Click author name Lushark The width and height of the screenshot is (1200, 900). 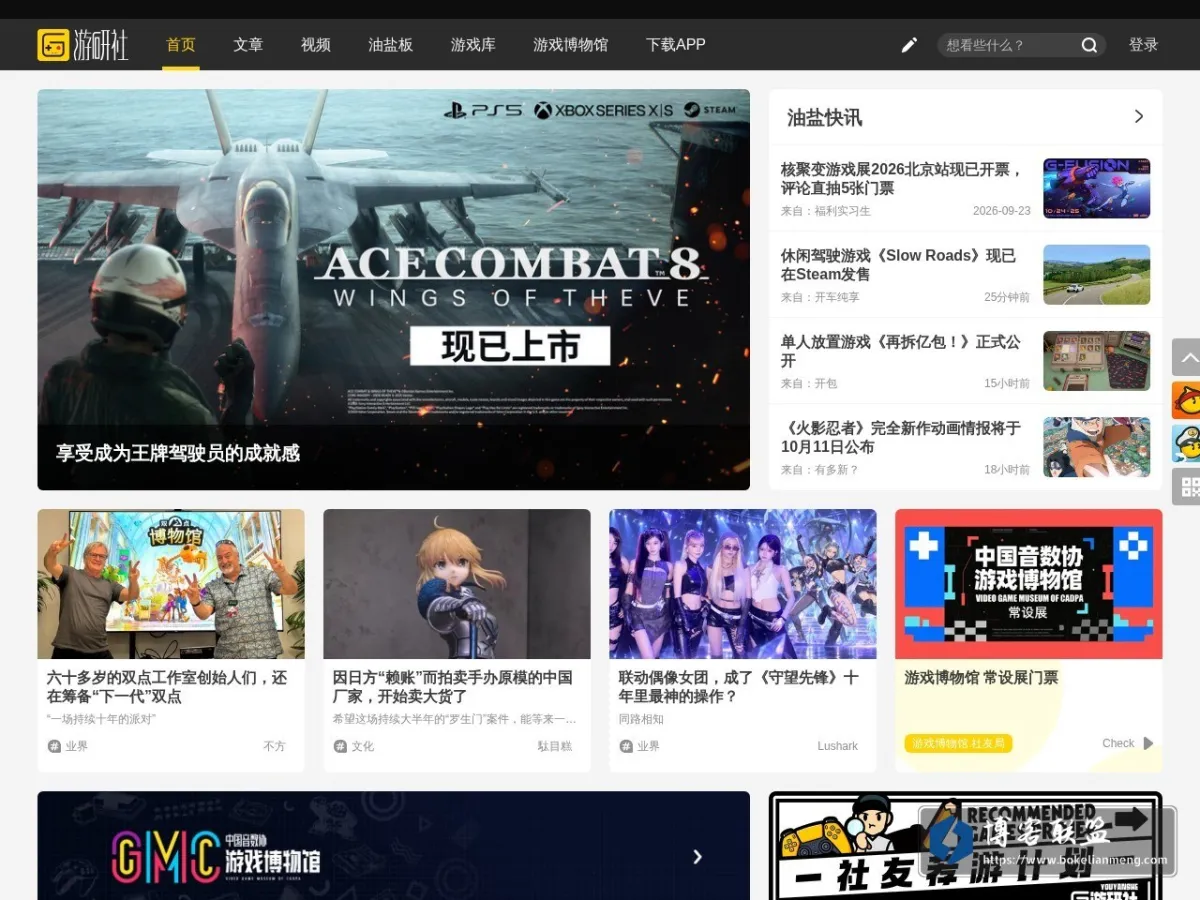click(838, 746)
